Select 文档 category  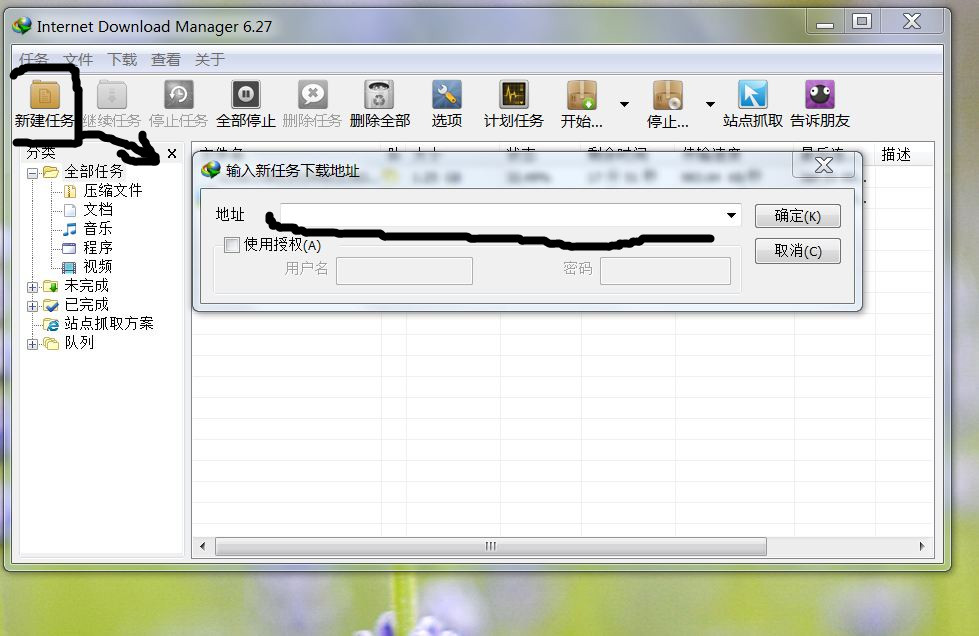[98, 210]
